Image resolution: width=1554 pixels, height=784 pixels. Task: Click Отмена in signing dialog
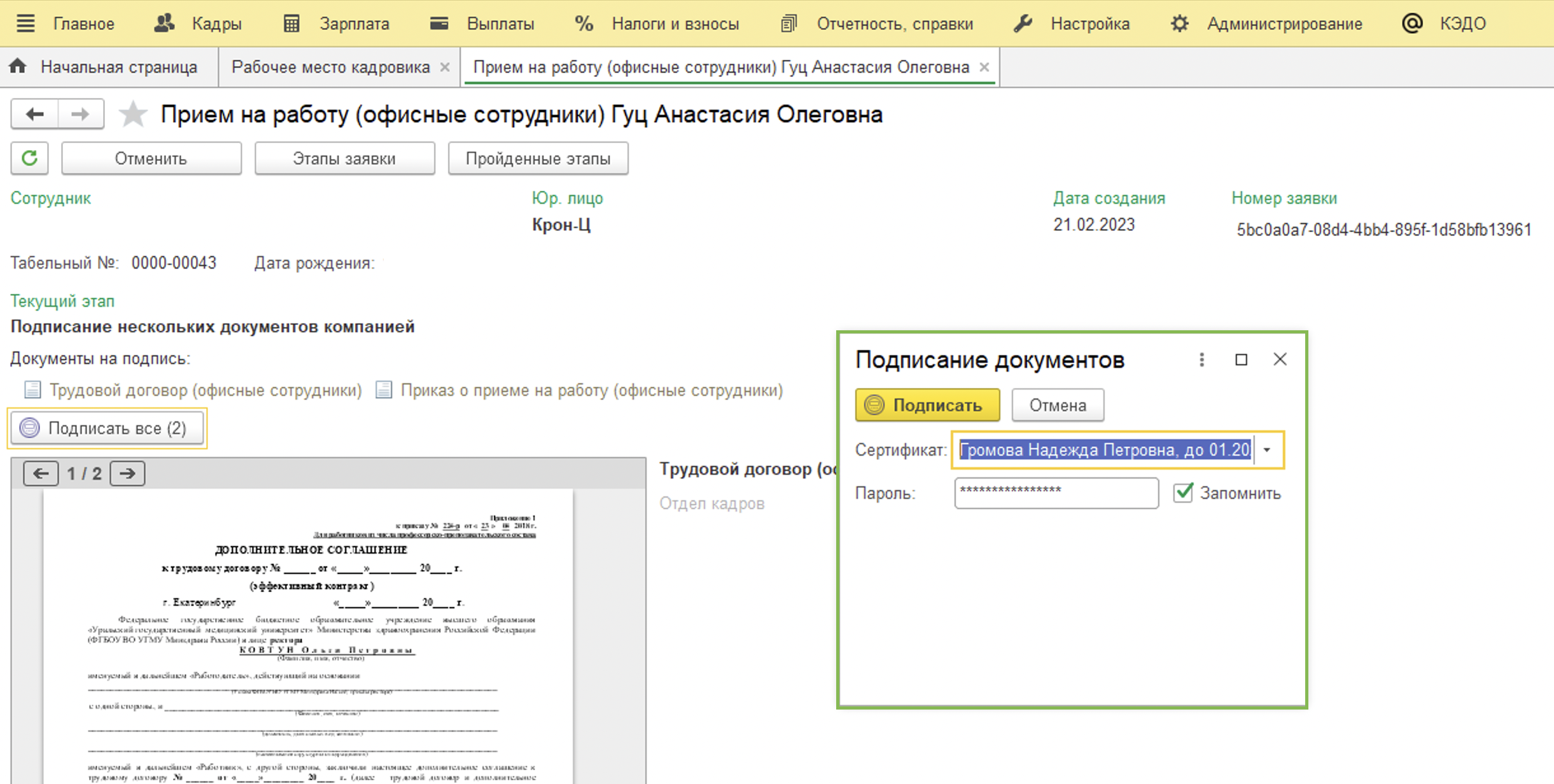tap(1058, 405)
